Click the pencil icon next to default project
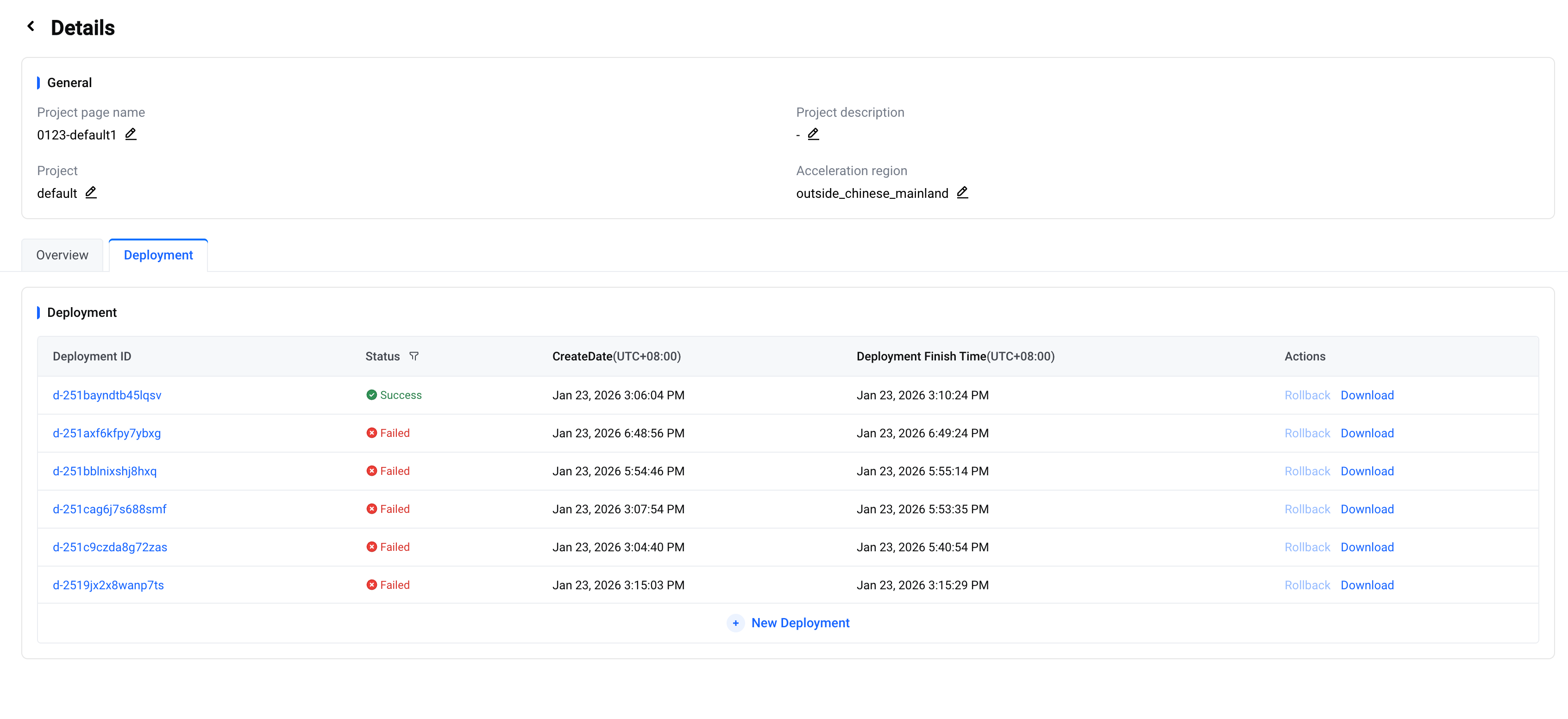The width and height of the screenshot is (1568, 719). (x=91, y=192)
